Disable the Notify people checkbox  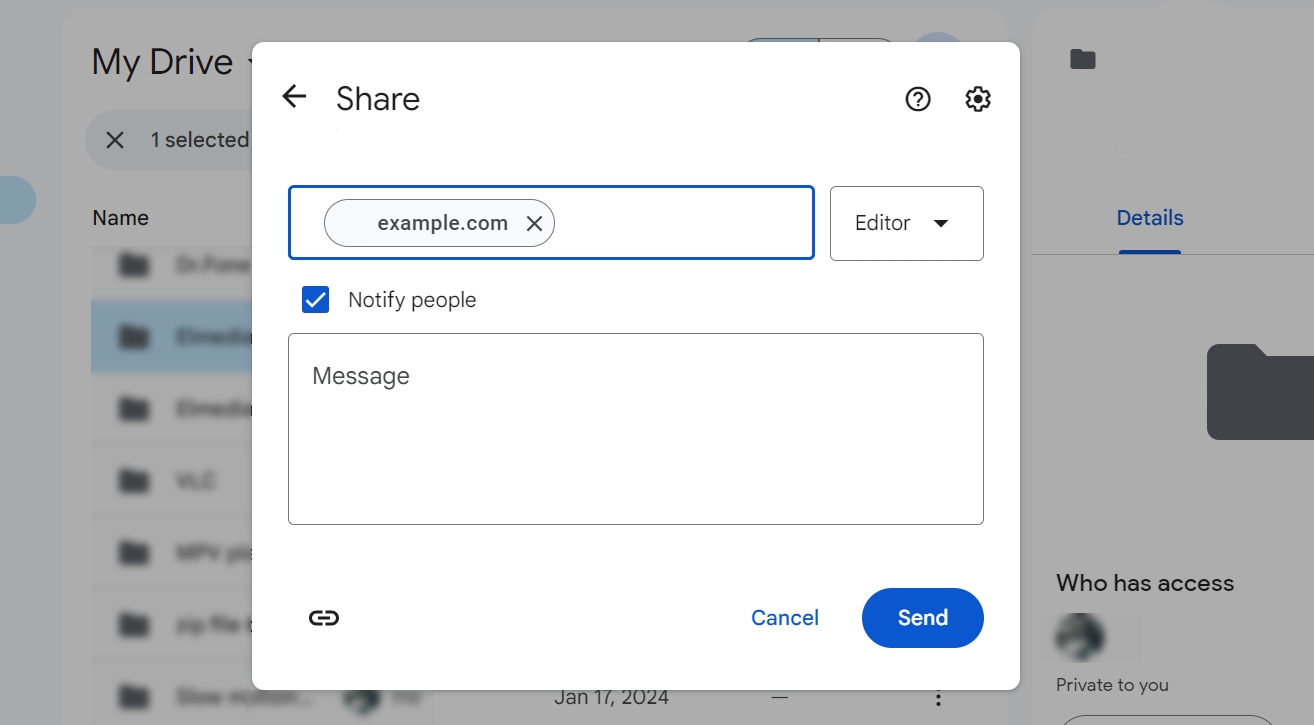coord(315,299)
